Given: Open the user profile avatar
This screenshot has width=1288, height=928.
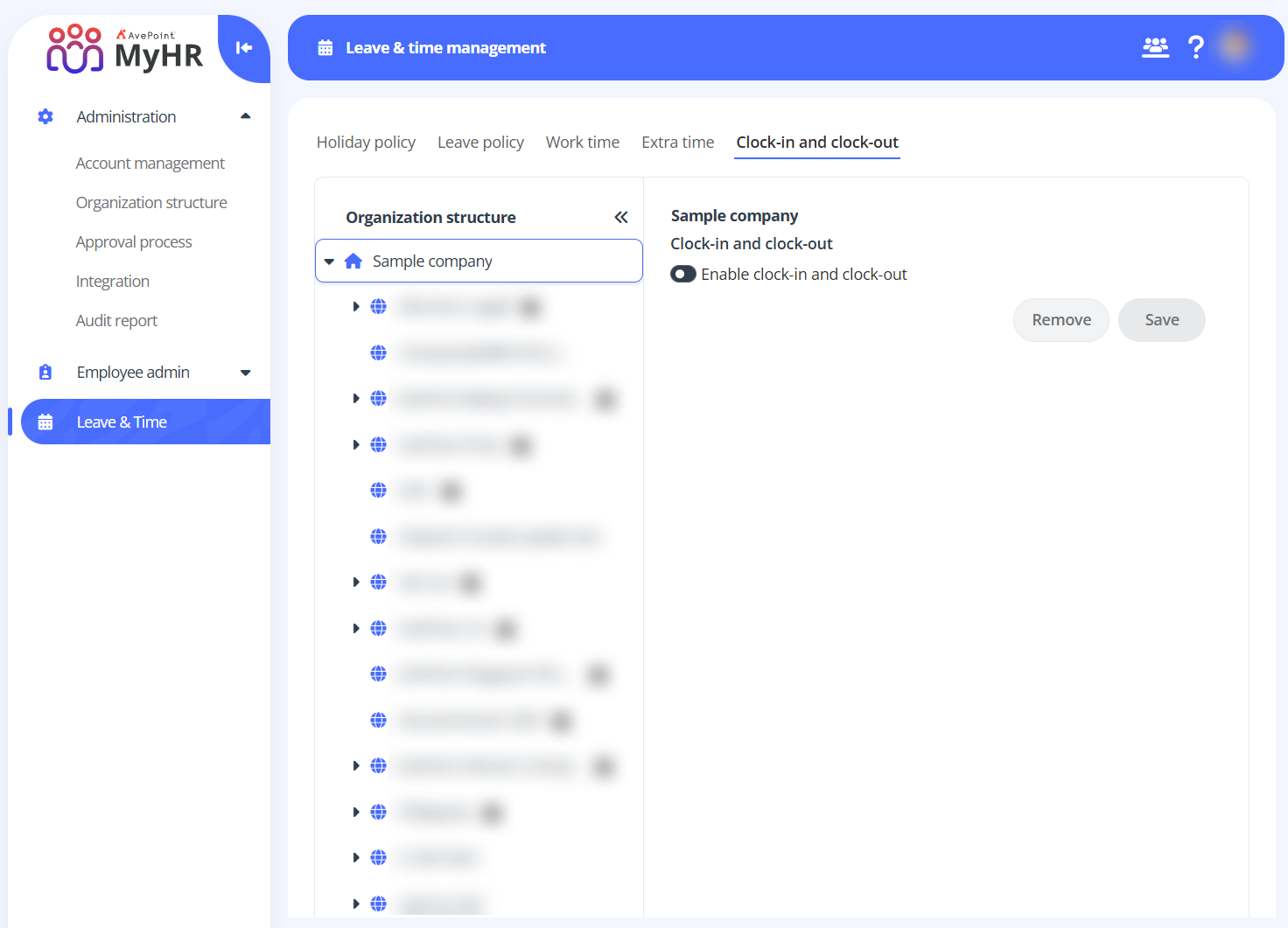Looking at the screenshot, I should [x=1235, y=46].
